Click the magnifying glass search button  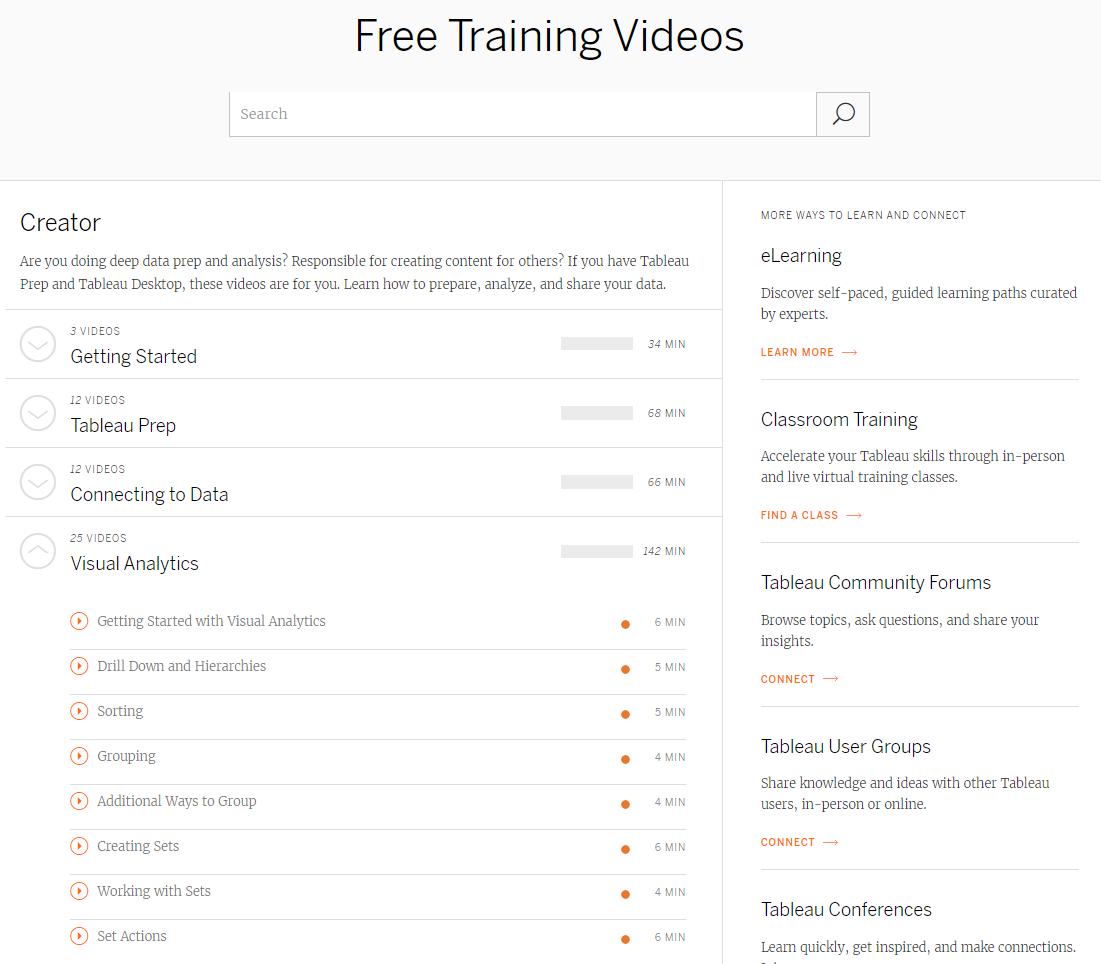tap(843, 114)
